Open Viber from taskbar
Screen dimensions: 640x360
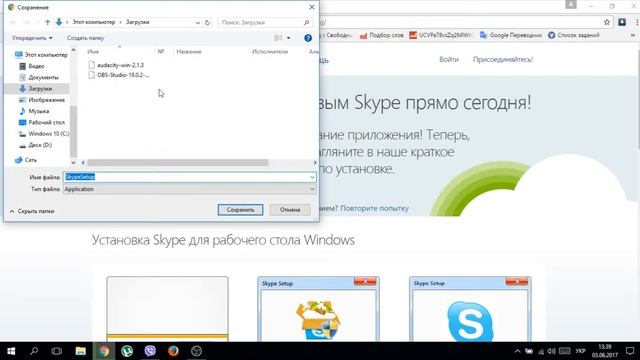[150, 351]
